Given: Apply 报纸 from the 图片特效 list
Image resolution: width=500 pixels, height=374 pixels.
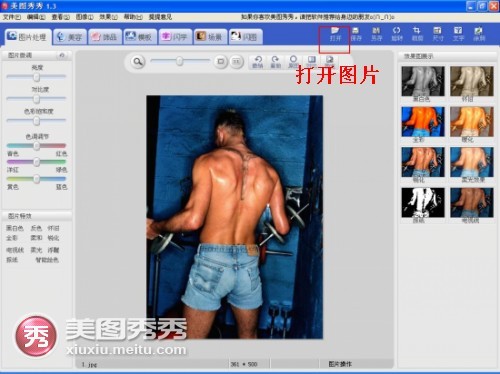Looking at the screenshot, I should click(12, 260).
